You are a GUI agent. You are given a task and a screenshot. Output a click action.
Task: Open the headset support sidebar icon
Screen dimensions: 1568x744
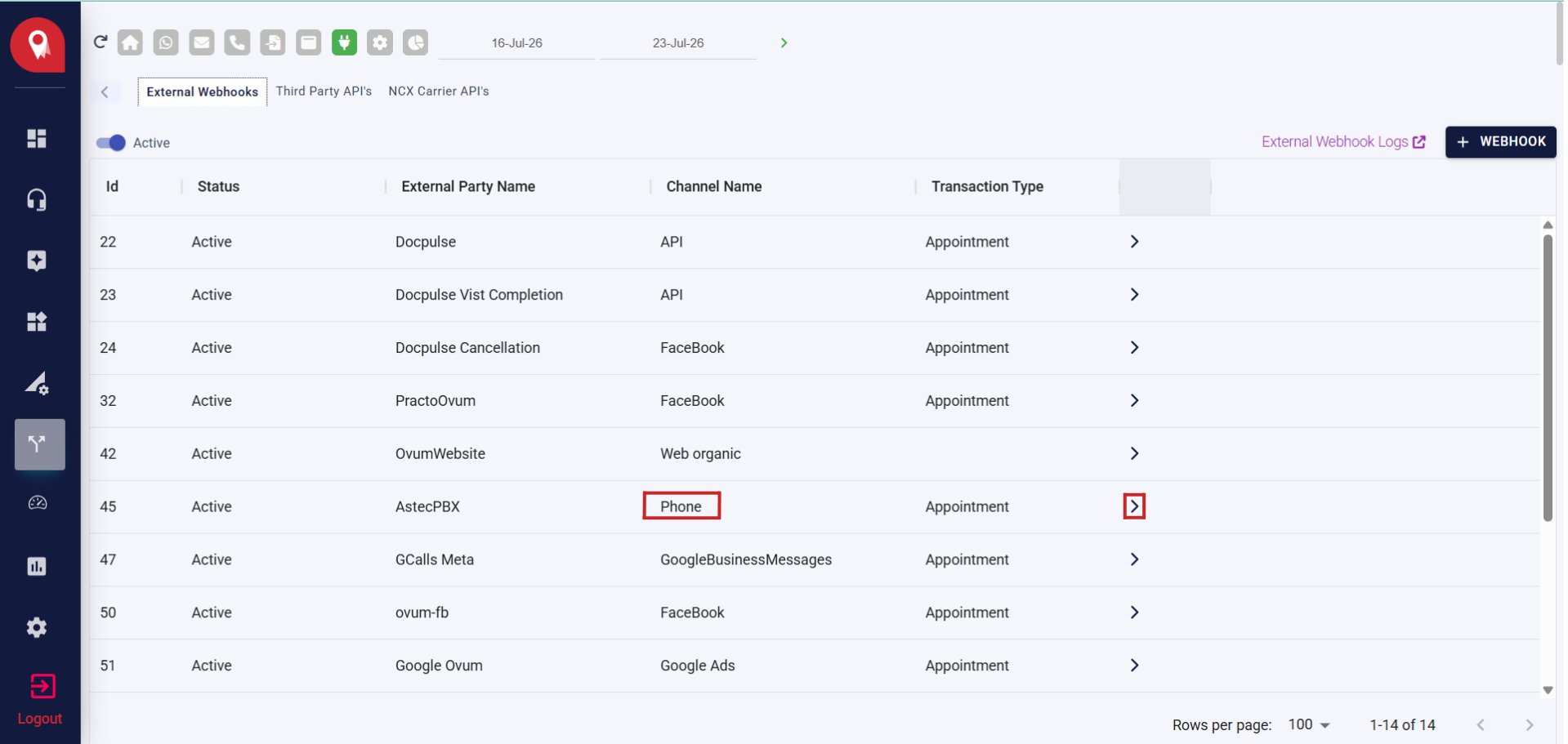pos(37,199)
